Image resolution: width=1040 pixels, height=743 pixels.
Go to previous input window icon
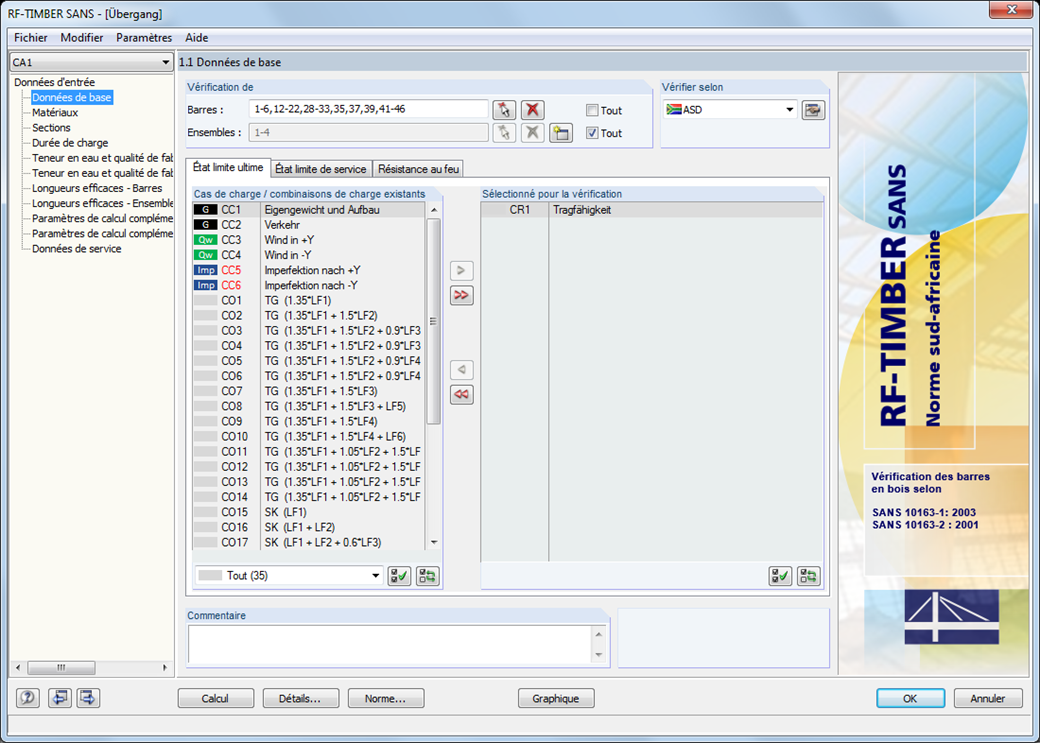[60, 698]
